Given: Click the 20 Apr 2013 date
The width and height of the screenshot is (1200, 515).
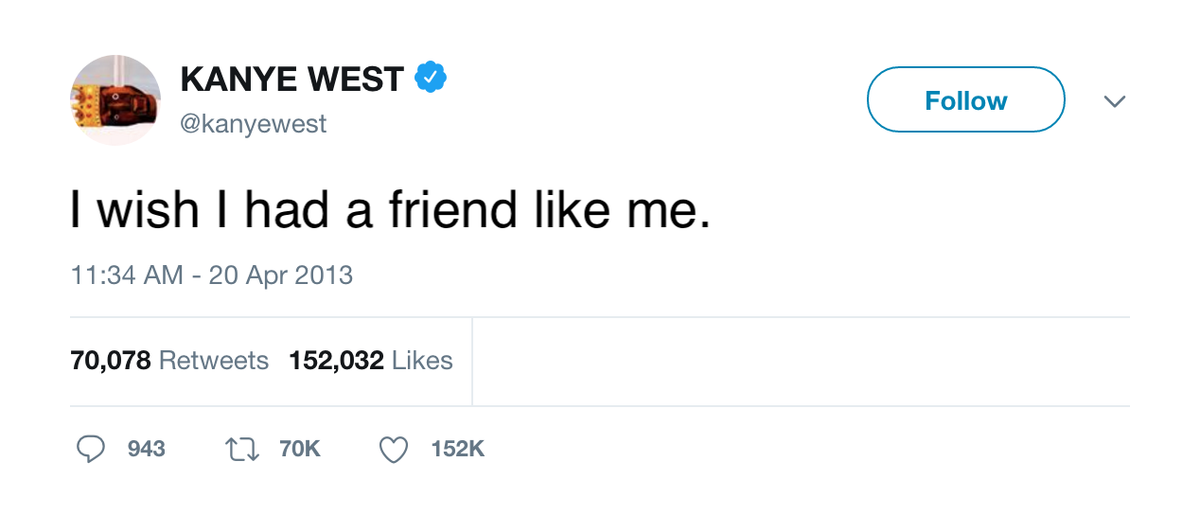Looking at the screenshot, I should 281,275.
